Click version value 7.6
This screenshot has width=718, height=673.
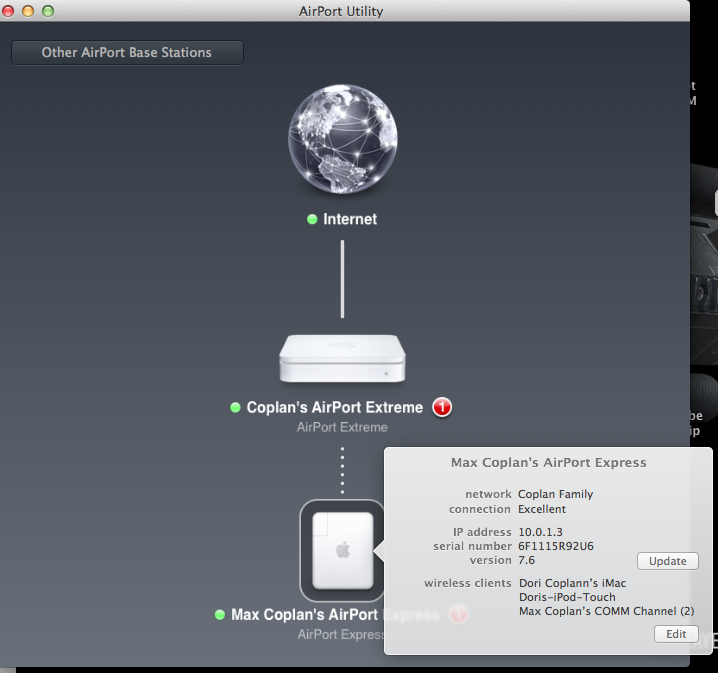pyautogui.click(x=526, y=560)
